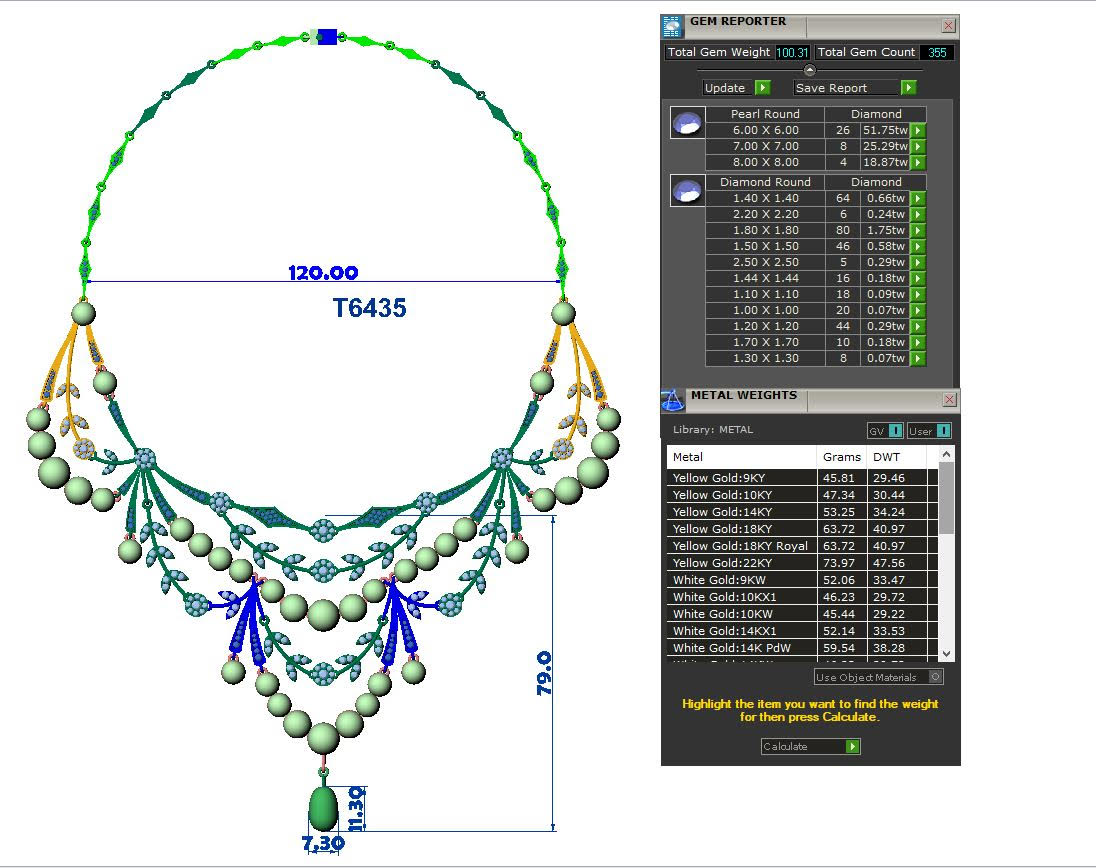Click the Metal Weights panel icon
Image resolution: width=1096 pixels, height=868 pixels.
point(673,400)
